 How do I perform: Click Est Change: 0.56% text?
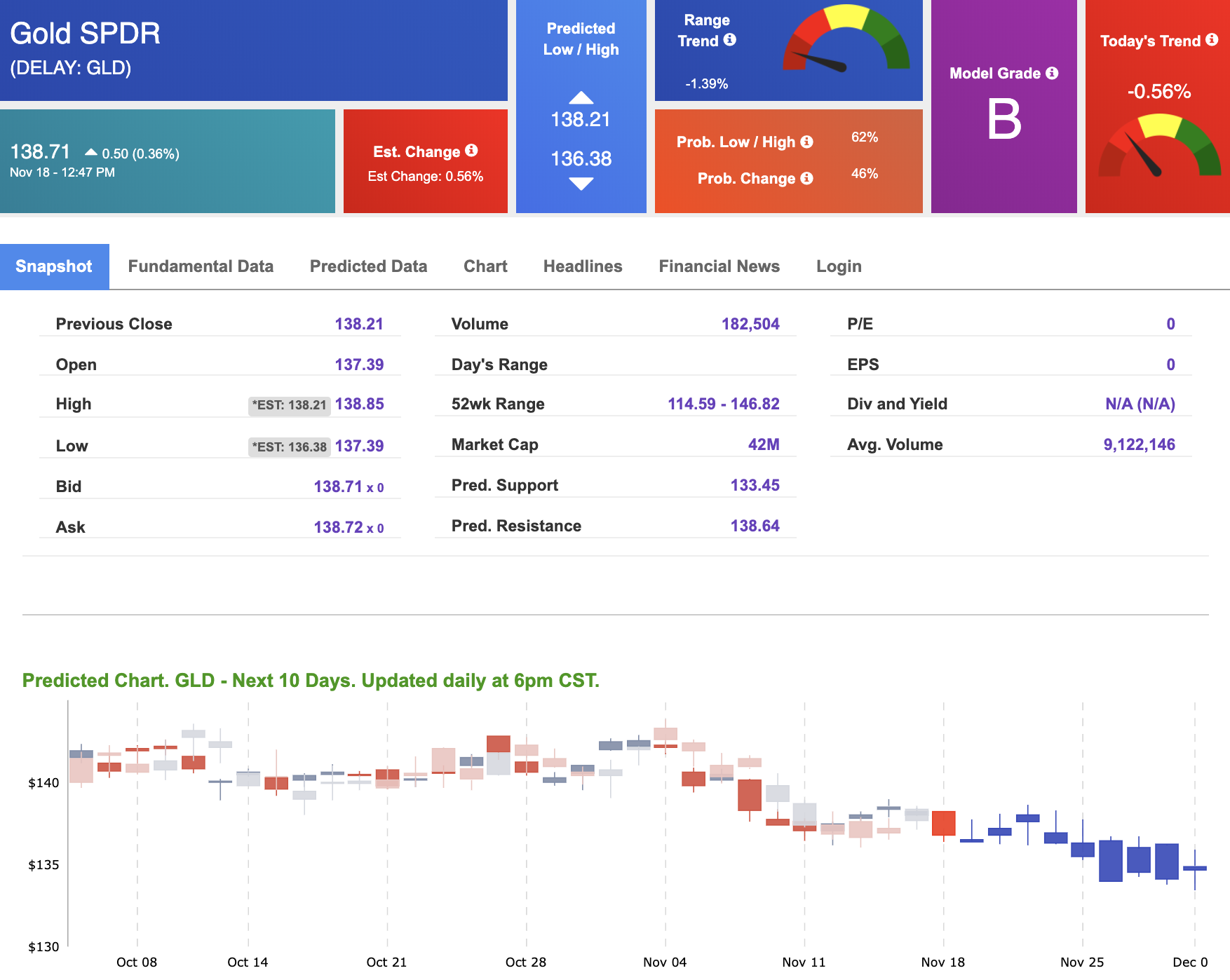426,177
